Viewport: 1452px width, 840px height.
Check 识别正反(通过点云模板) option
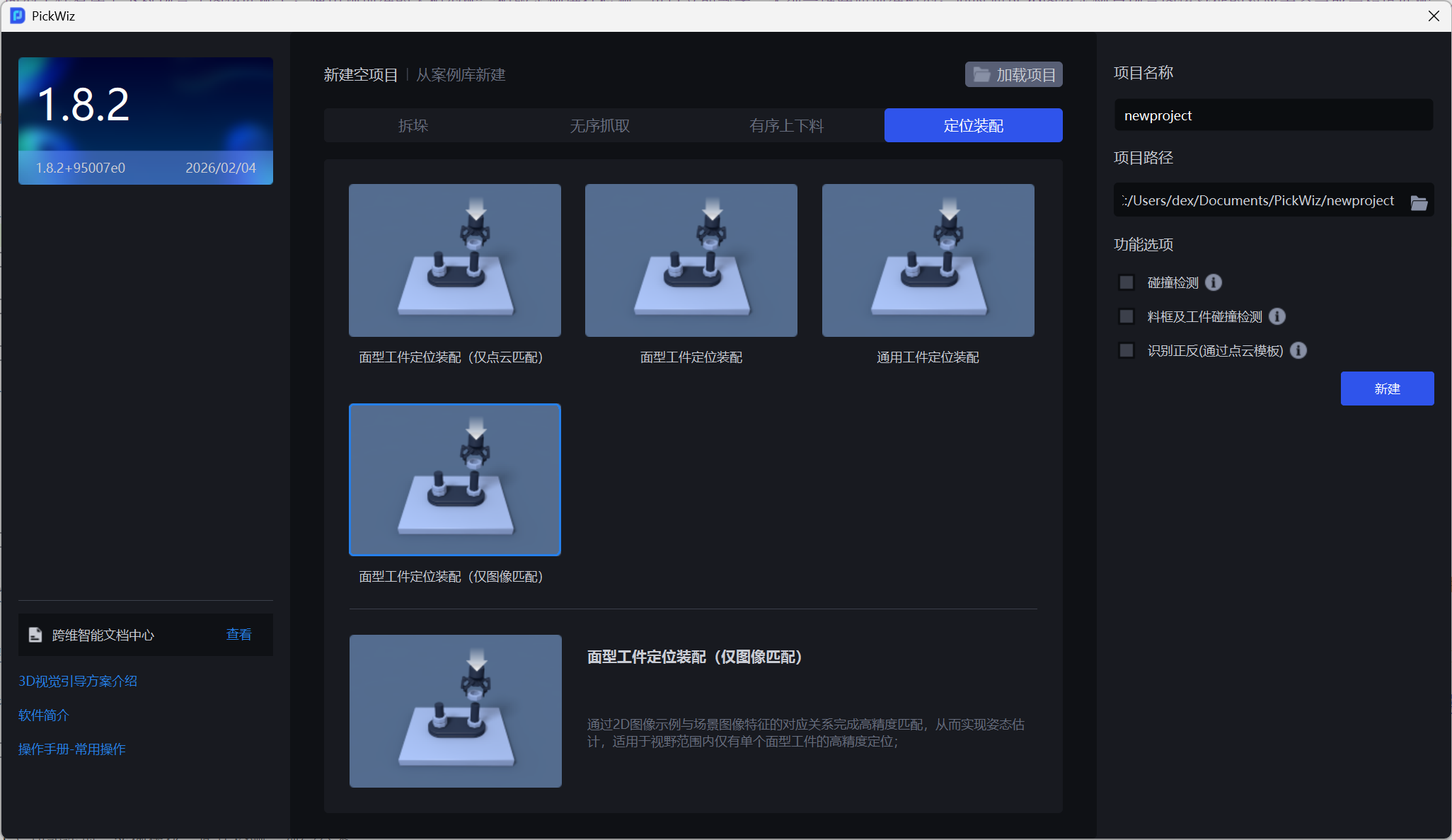pyautogui.click(x=1127, y=350)
